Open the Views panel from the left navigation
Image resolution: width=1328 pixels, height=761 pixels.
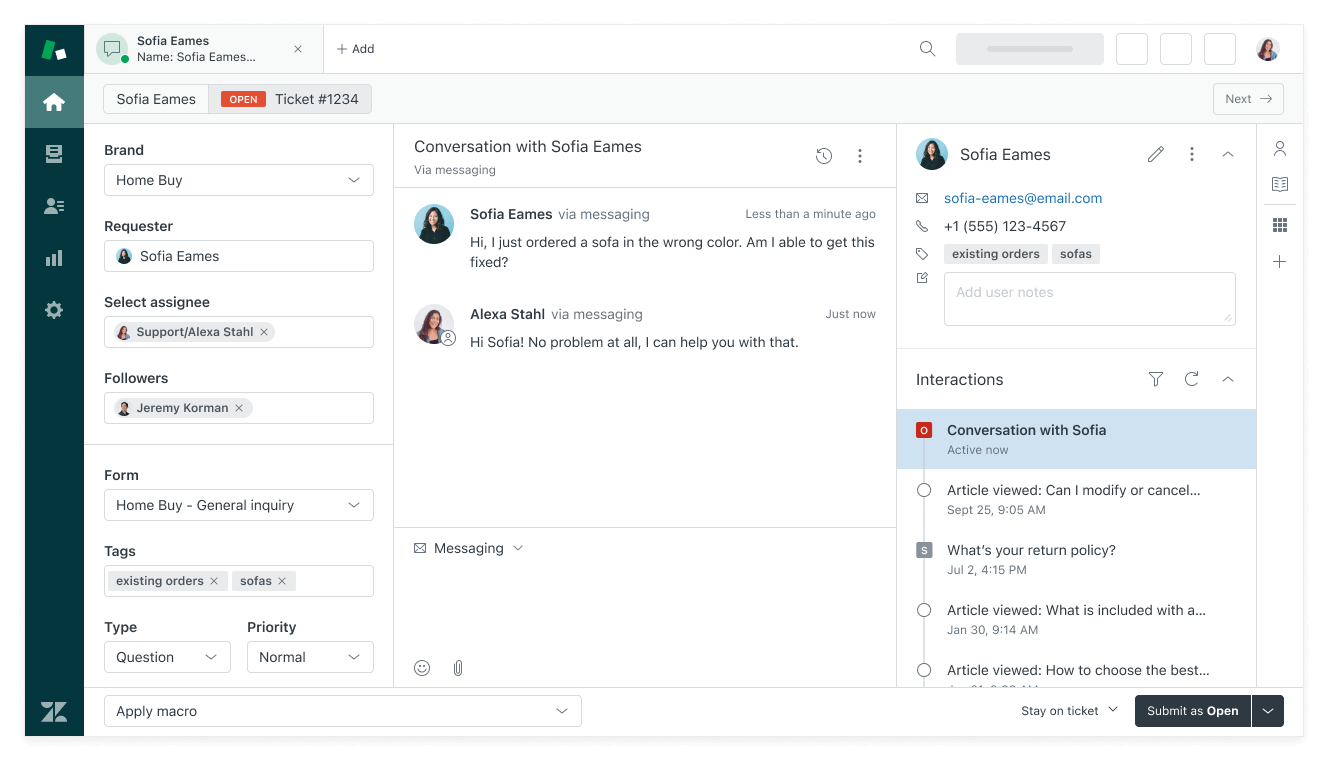(x=54, y=153)
